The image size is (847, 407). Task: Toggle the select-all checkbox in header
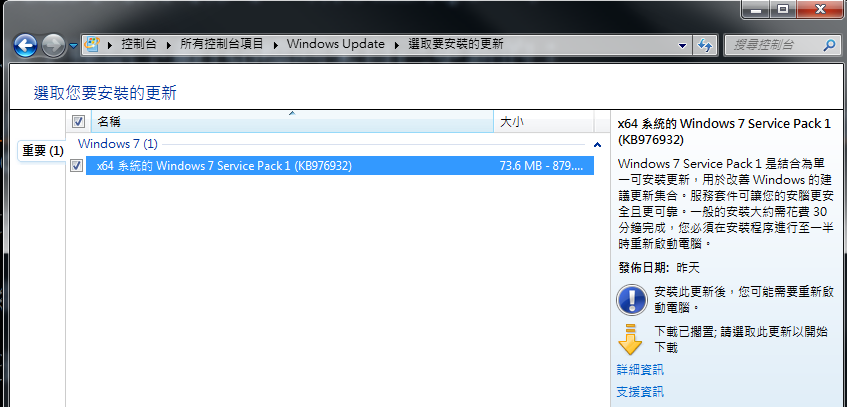click(78, 122)
